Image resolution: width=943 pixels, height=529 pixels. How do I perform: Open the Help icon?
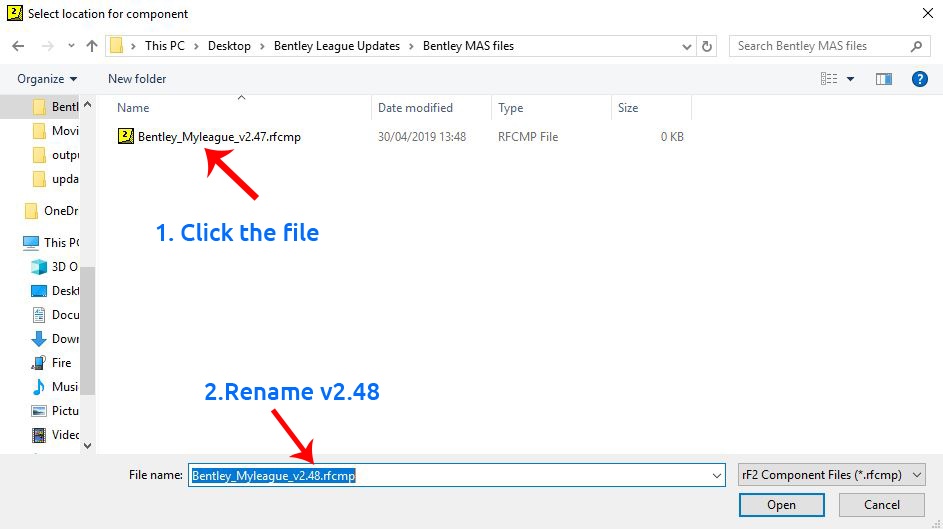coord(919,79)
